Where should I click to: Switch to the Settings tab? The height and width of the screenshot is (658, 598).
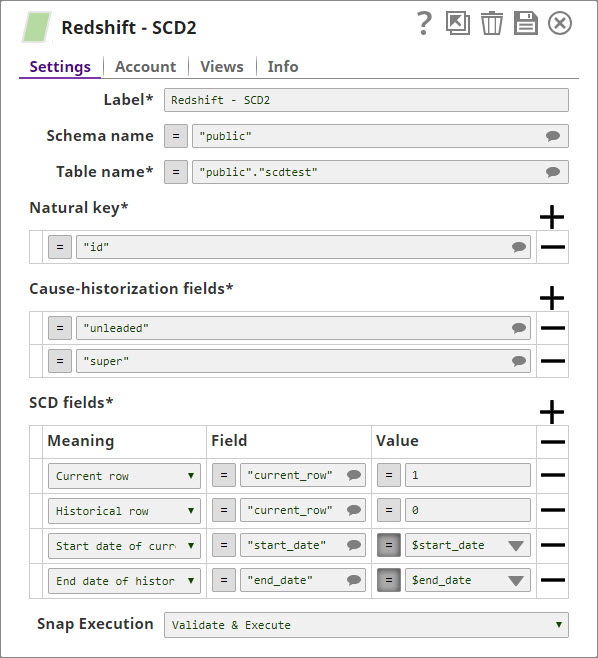pos(60,67)
